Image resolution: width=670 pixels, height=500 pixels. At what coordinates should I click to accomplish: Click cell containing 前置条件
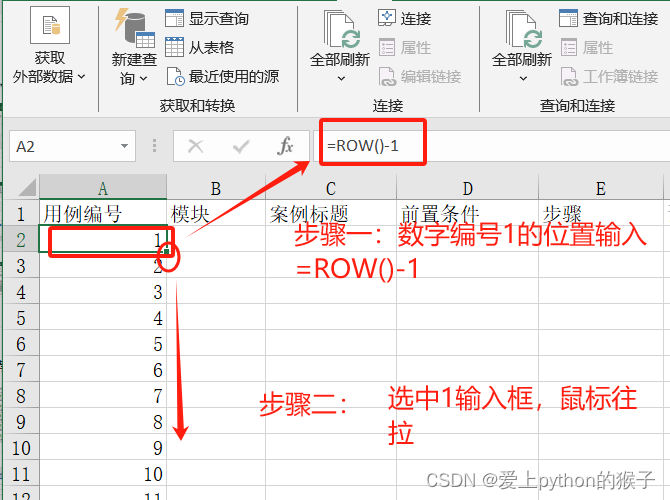point(467,213)
